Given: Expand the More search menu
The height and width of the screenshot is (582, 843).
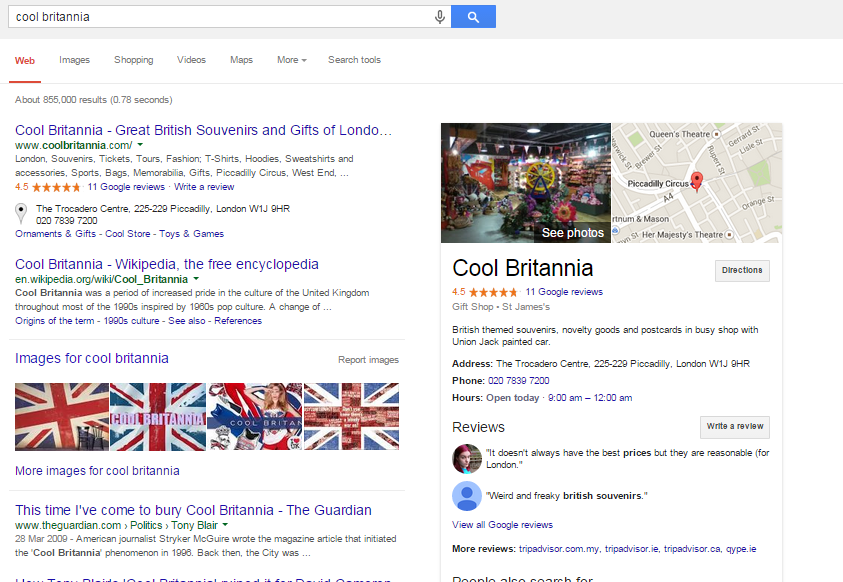Looking at the screenshot, I should tap(292, 60).
